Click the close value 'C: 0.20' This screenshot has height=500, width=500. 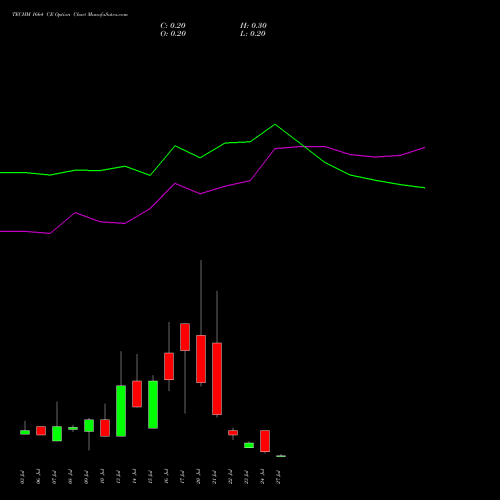tap(173, 26)
